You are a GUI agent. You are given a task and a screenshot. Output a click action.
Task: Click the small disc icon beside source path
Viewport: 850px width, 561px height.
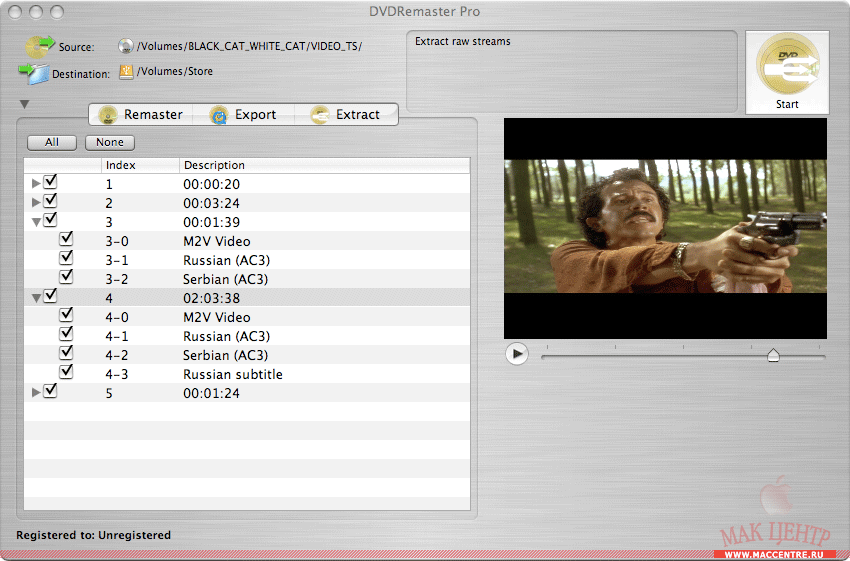pos(126,46)
